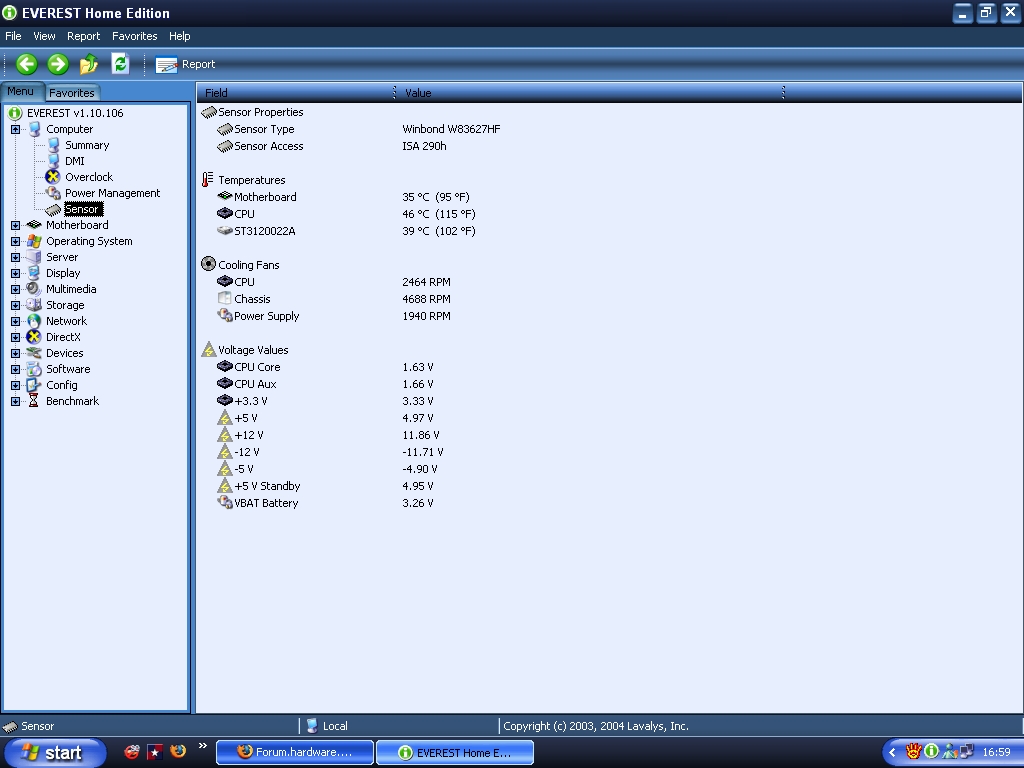
Task: Open the Report menu in menu bar
Action: [84, 36]
